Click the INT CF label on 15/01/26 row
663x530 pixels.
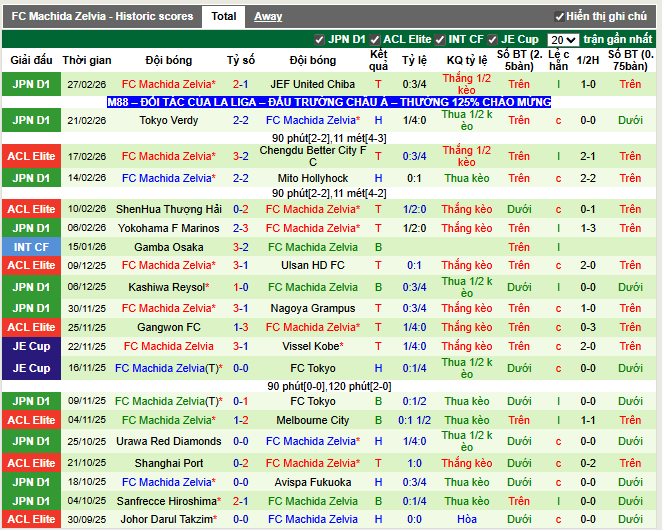(31, 247)
